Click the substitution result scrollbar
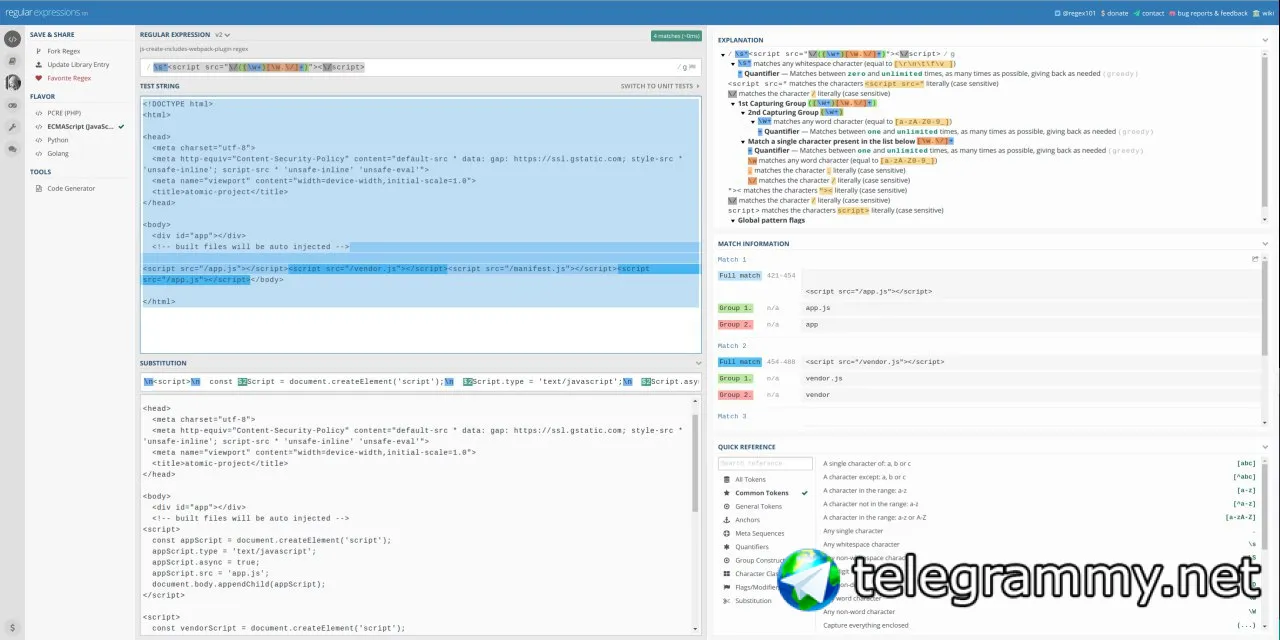Image resolution: width=1280 pixels, height=640 pixels. 696,465
